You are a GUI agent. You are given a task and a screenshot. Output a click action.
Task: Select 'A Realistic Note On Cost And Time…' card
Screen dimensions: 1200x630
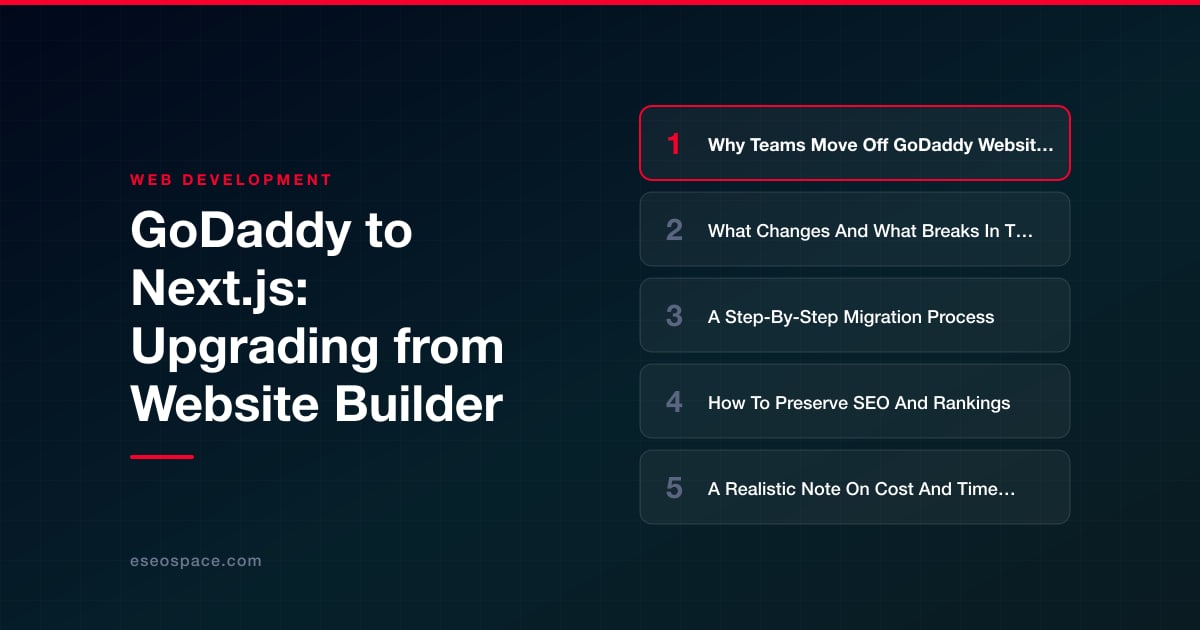tap(855, 487)
